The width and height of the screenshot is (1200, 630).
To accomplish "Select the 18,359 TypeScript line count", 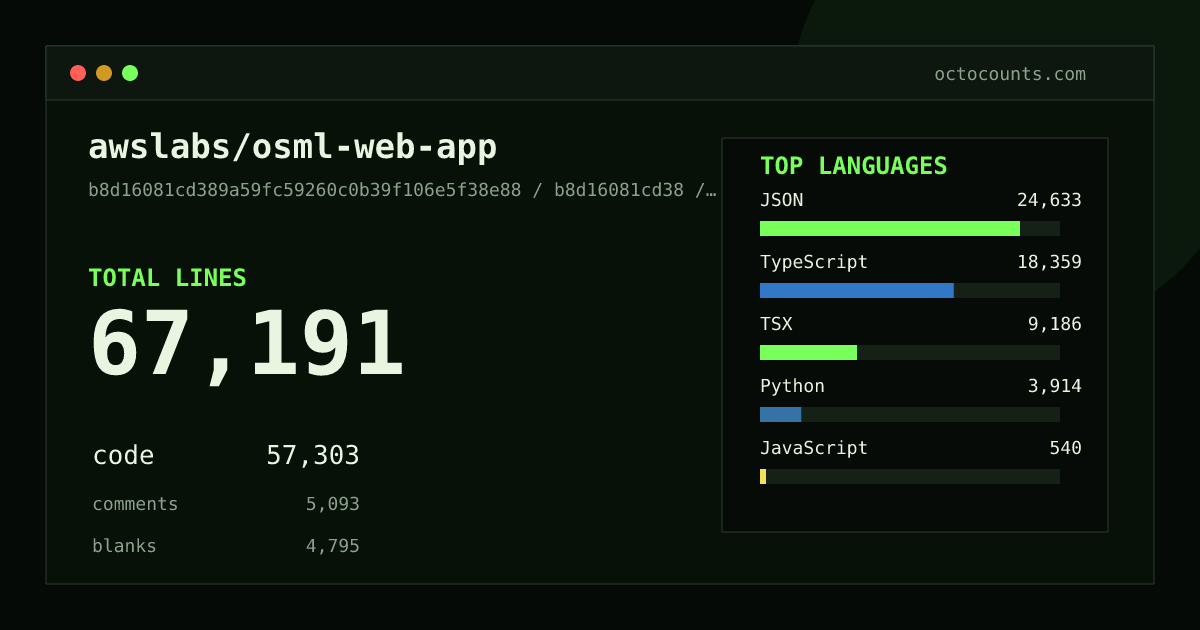I will (x=1049, y=262).
